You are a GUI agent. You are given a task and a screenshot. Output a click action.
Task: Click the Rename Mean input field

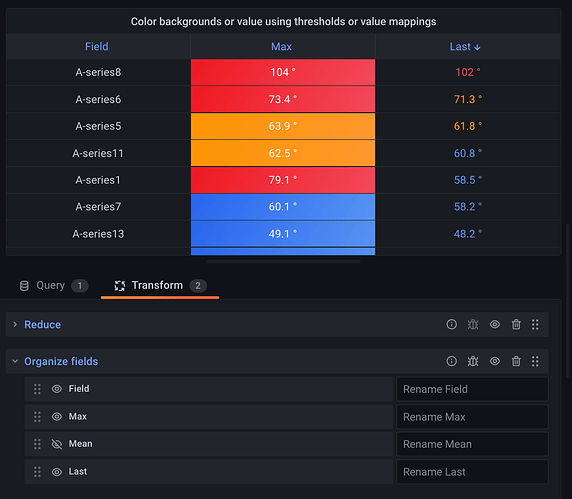tap(472, 444)
